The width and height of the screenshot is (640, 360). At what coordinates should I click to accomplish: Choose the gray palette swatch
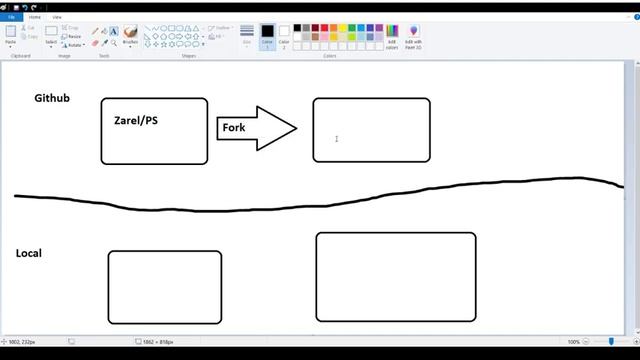coord(306,28)
